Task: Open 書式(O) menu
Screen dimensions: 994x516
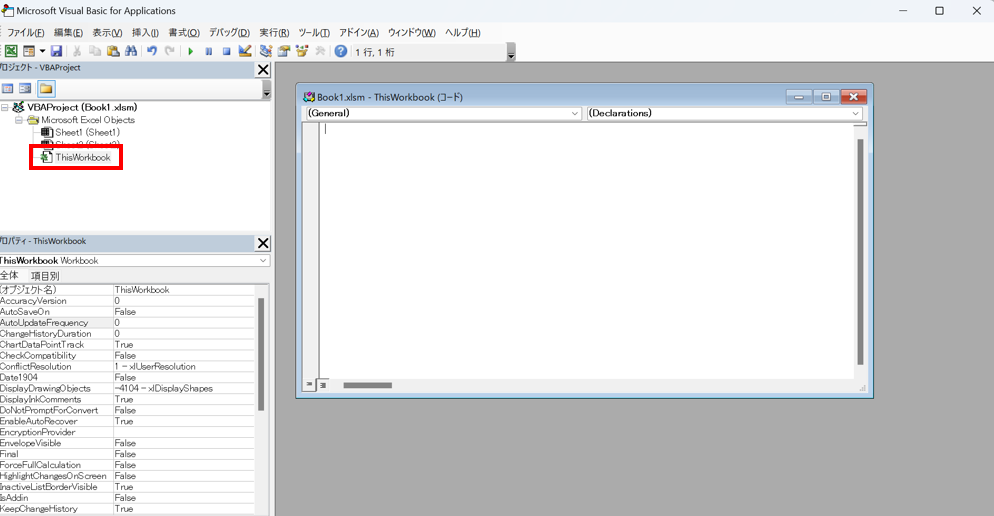Action: [x=184, y=32]
